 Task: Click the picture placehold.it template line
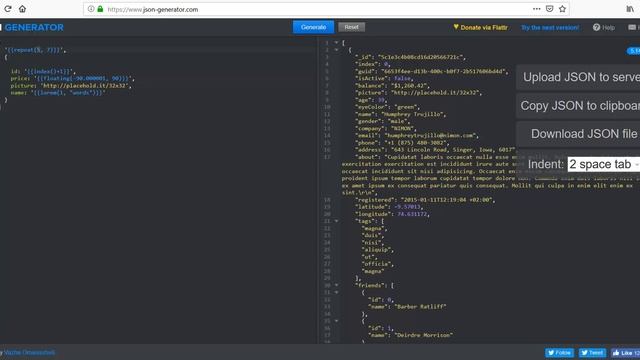tap(71, 86)
